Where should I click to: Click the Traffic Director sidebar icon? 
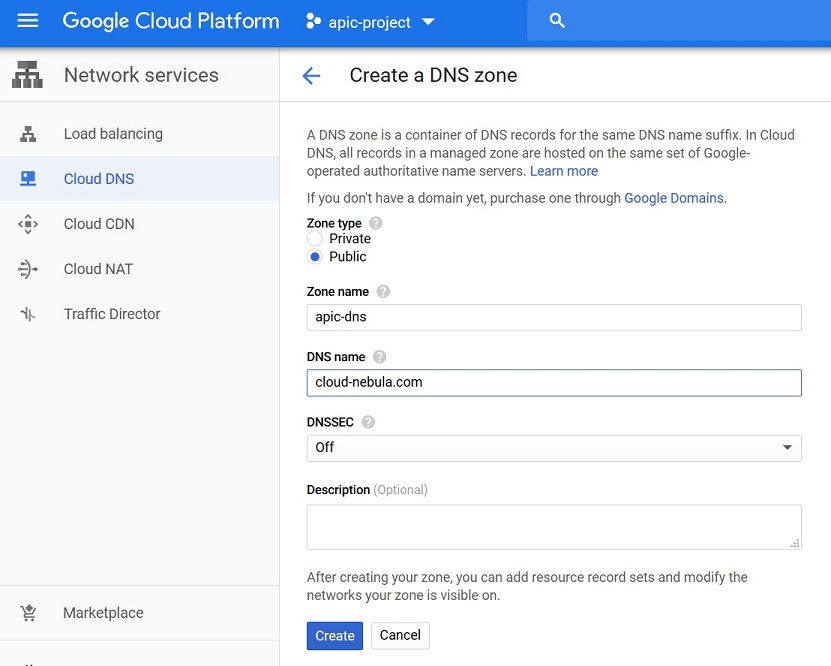click(x=28, y=314)
